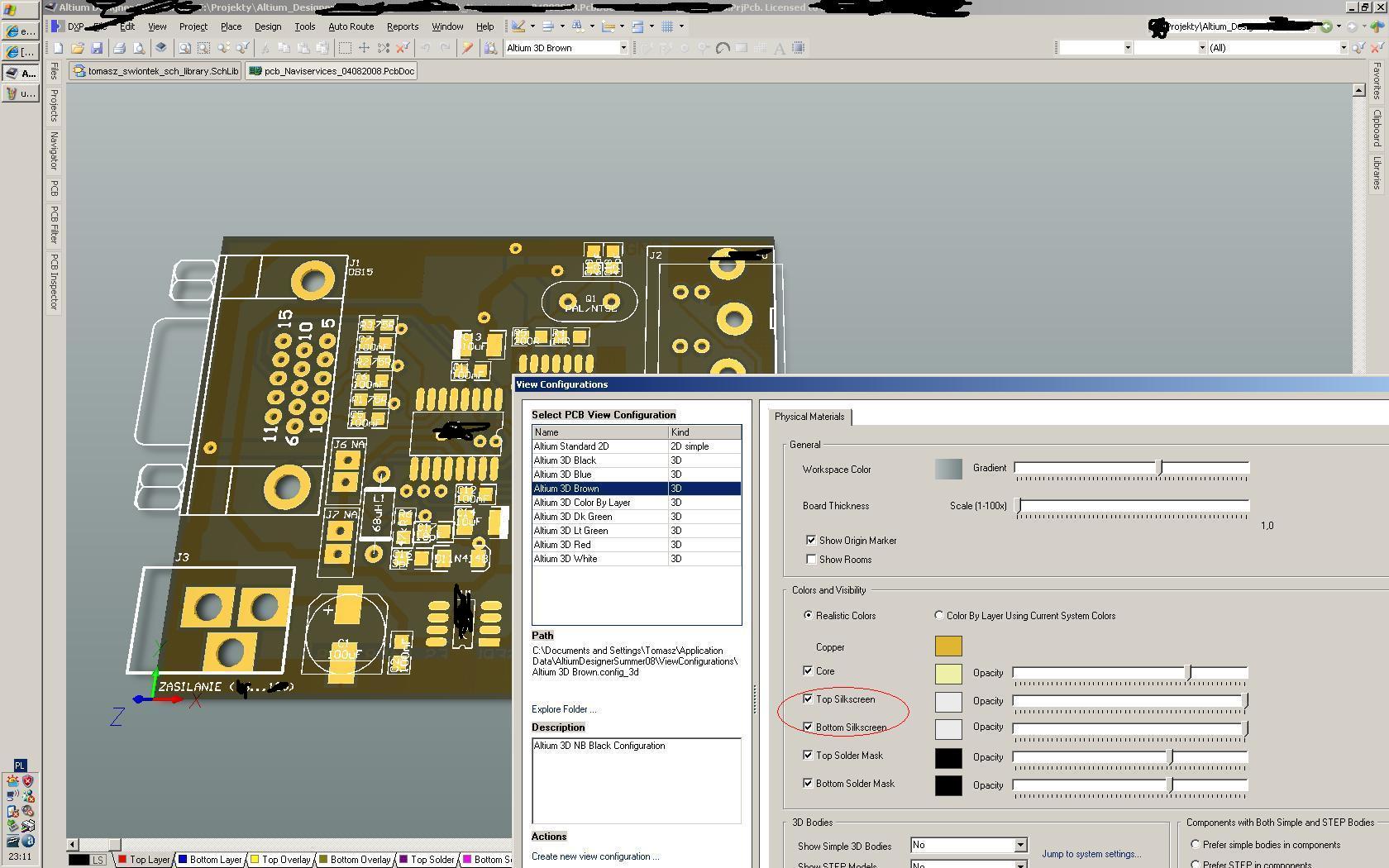Click the Open folder icon
The height and width of the screenshot is (868, 1389).
[x=77, y=48]
